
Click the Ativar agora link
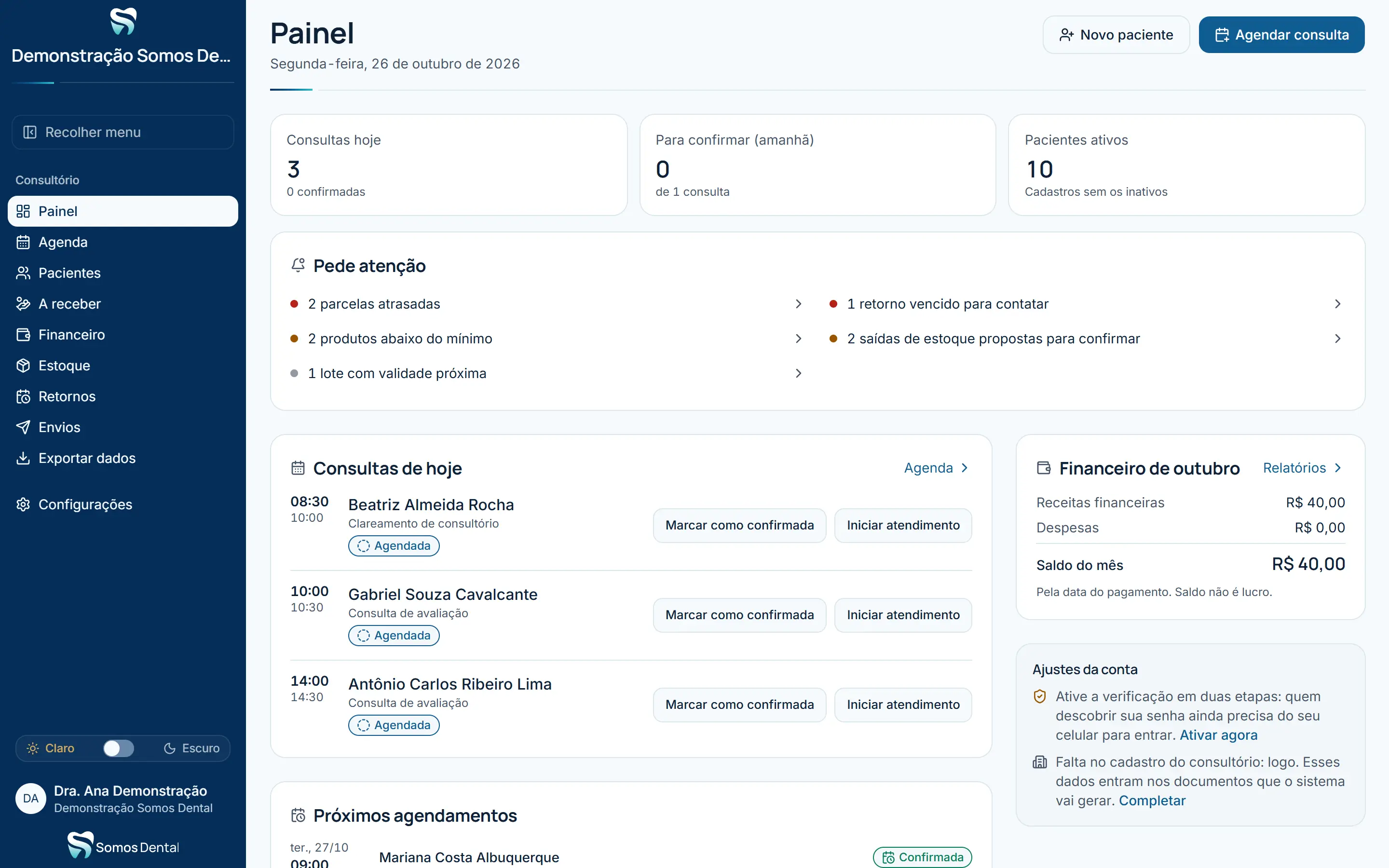click(1218, 735)
